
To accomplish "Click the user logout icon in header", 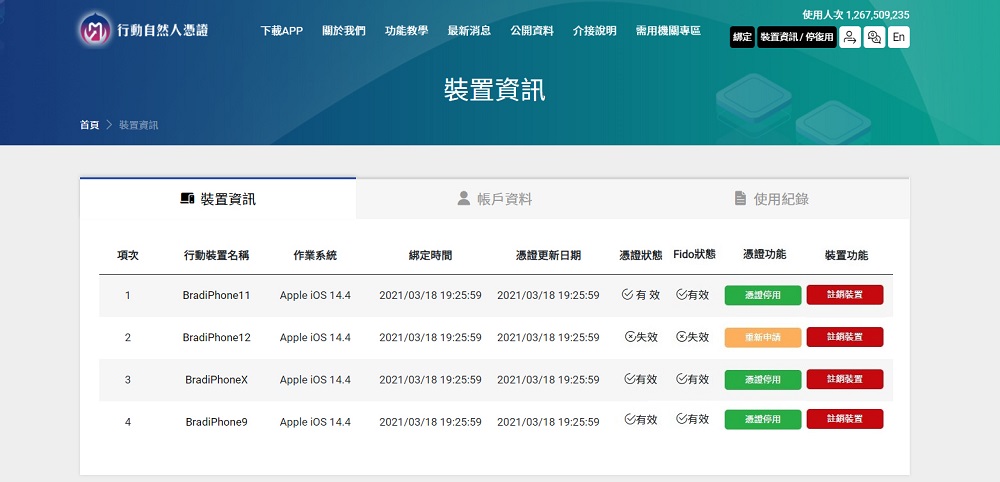I will coord(849,37).
